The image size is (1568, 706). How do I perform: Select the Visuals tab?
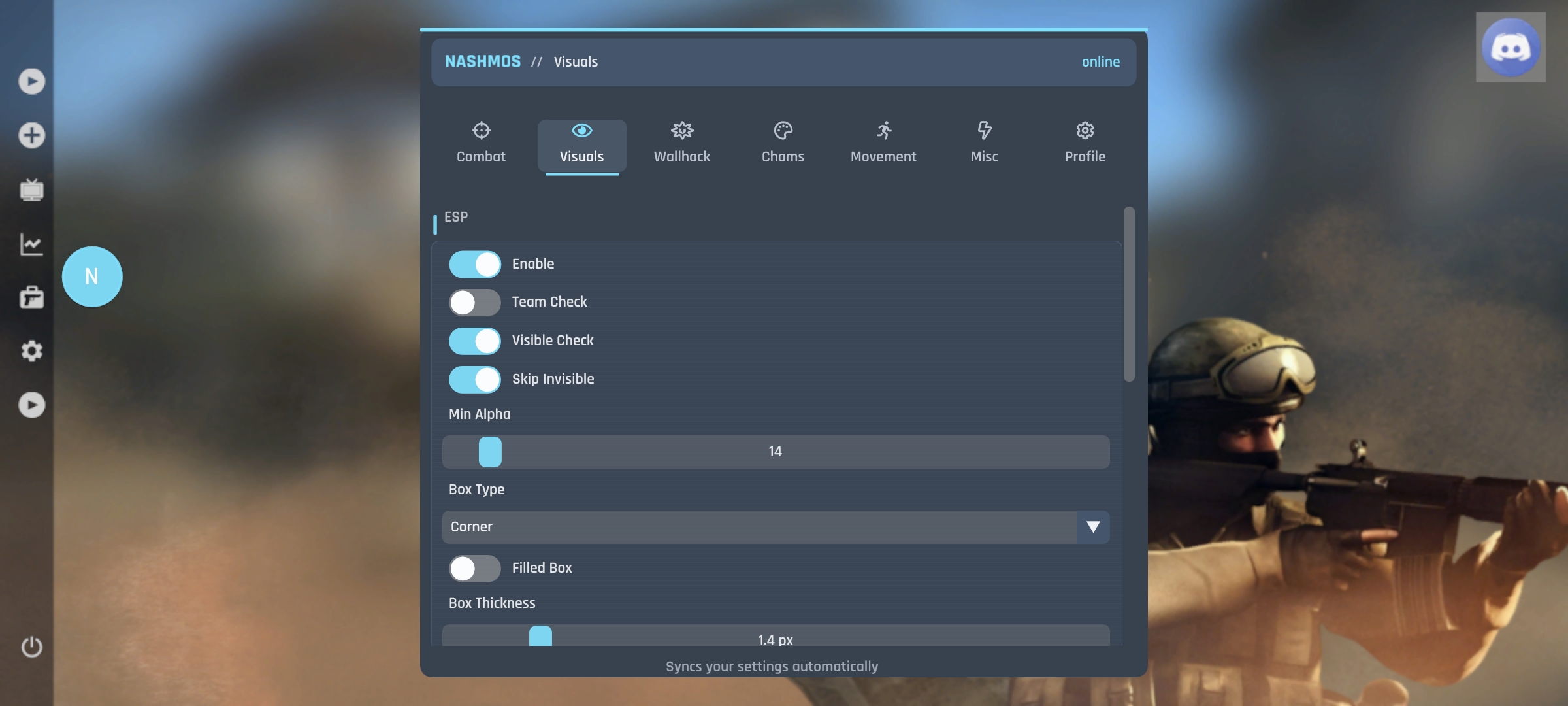[x=581, y=146]
